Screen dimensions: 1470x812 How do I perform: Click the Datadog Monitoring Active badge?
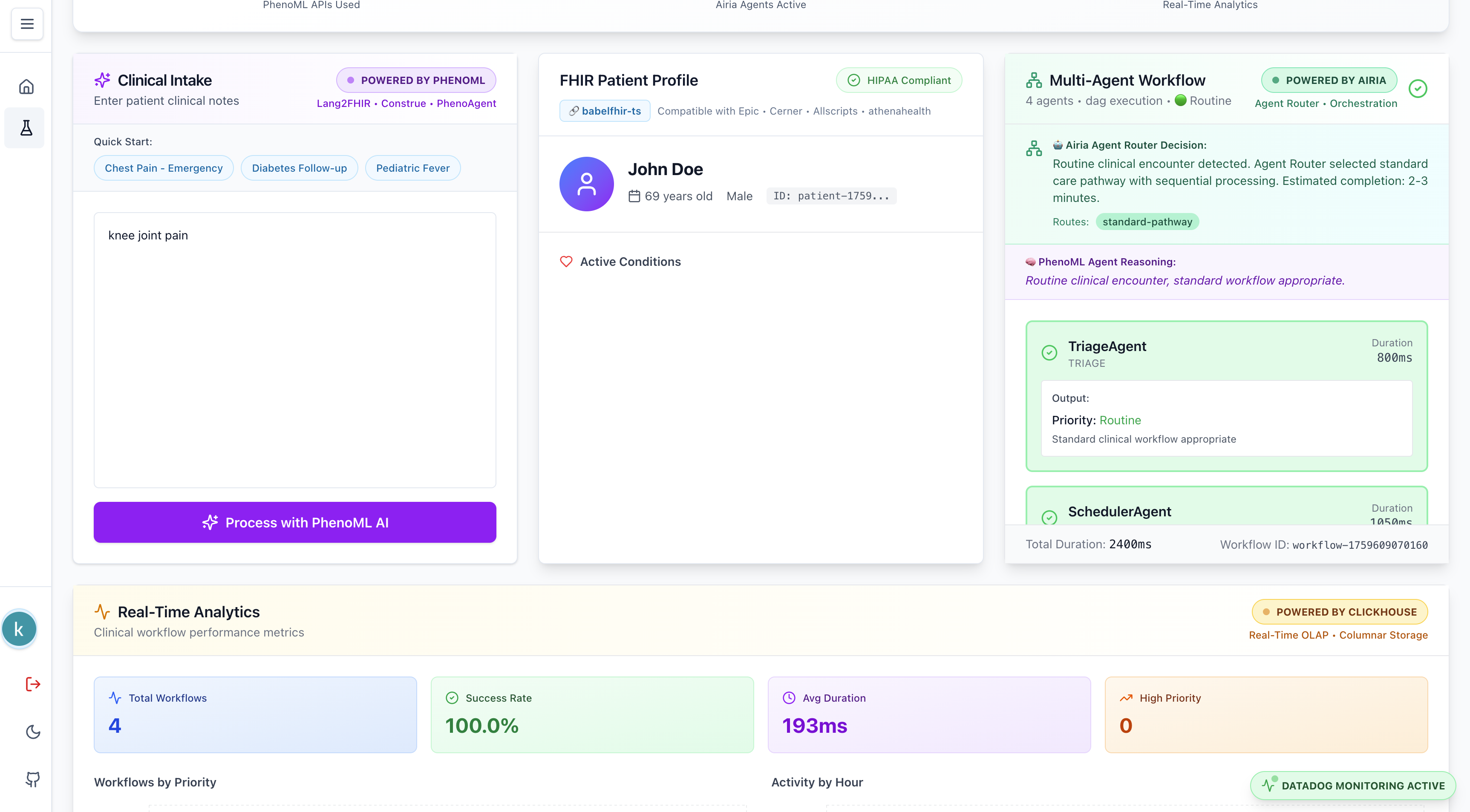tap(1353, 785)
